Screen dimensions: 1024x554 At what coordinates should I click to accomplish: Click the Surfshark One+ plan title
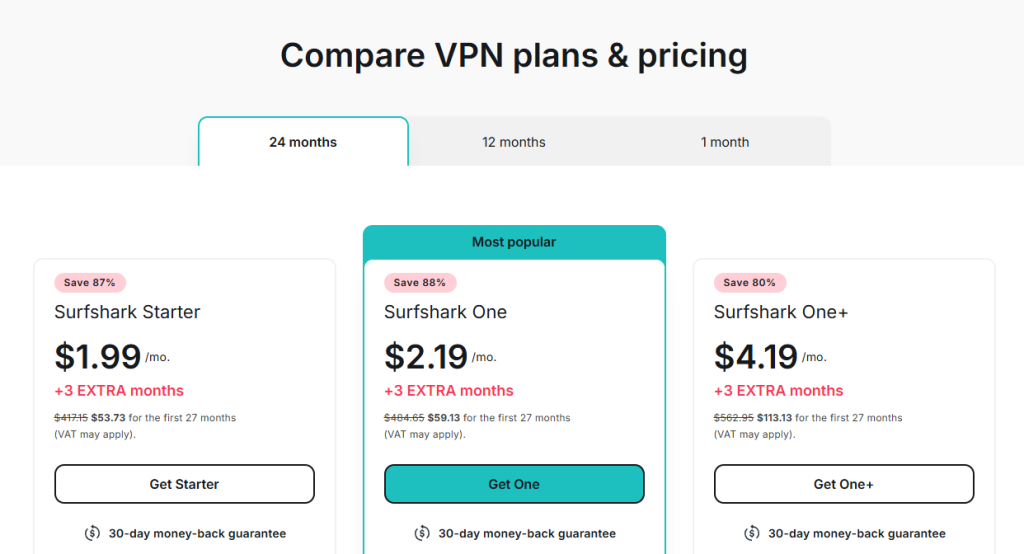click(781, 312)
